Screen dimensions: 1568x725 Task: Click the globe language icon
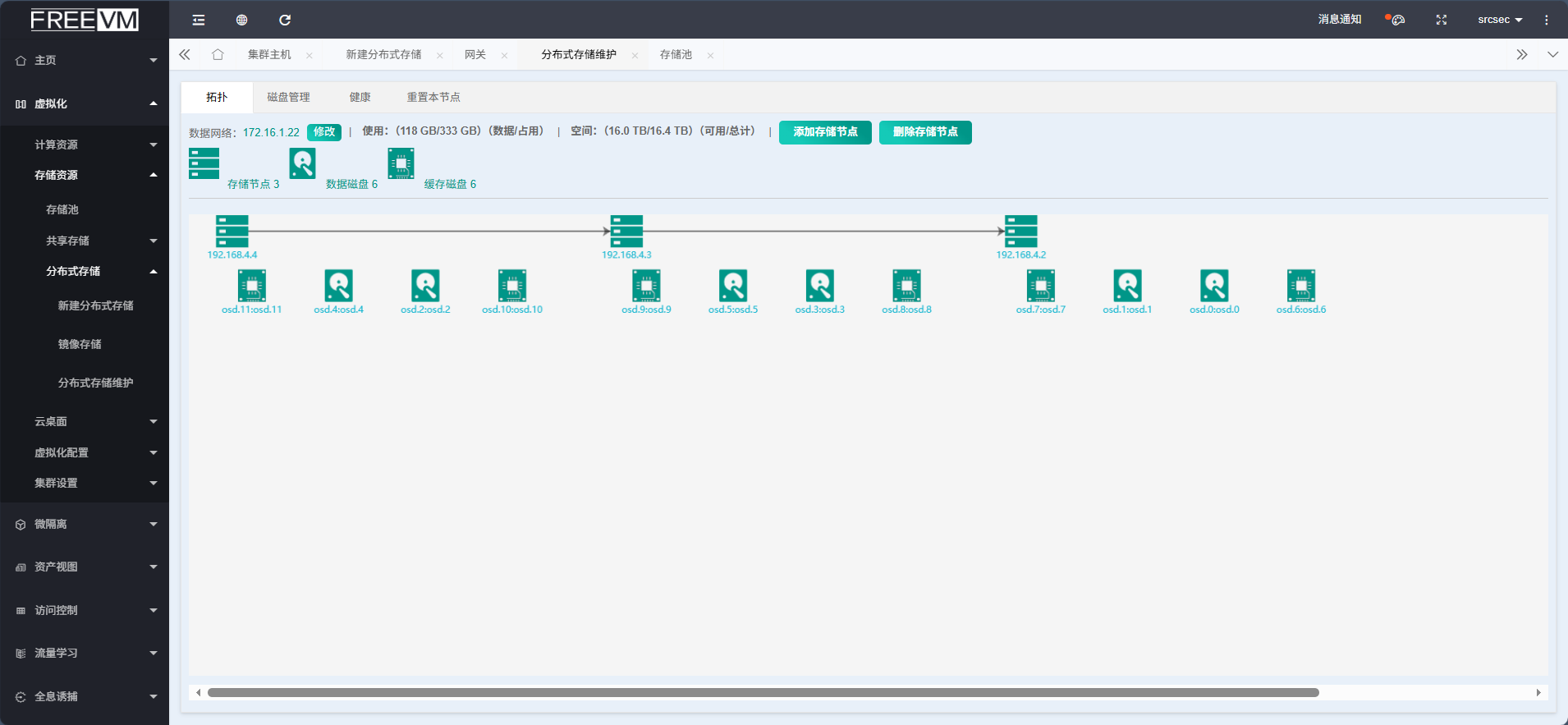pyautogui.click(x=241, y=20)
